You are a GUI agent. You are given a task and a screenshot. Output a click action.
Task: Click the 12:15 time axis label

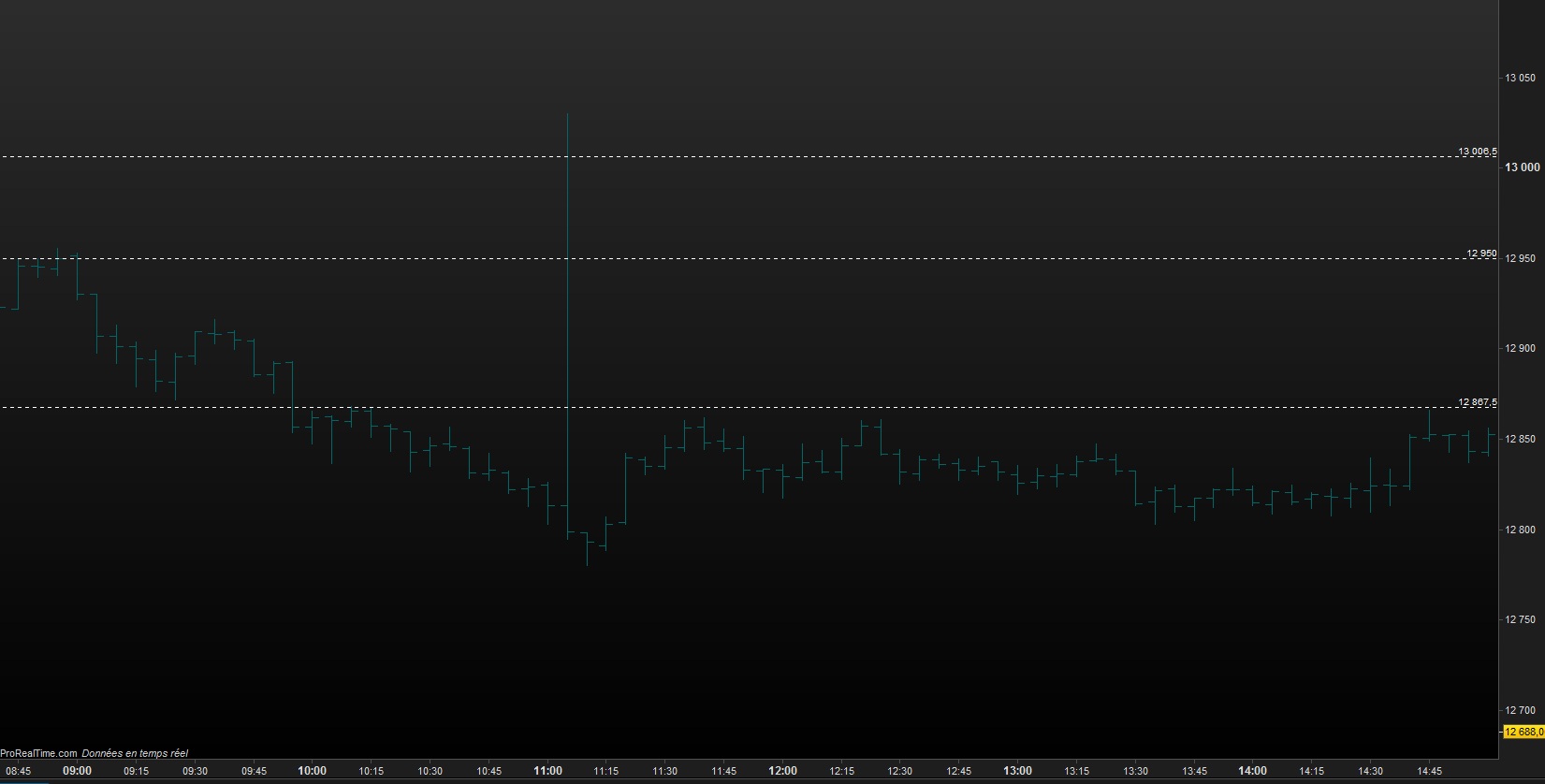pos(841,772)
